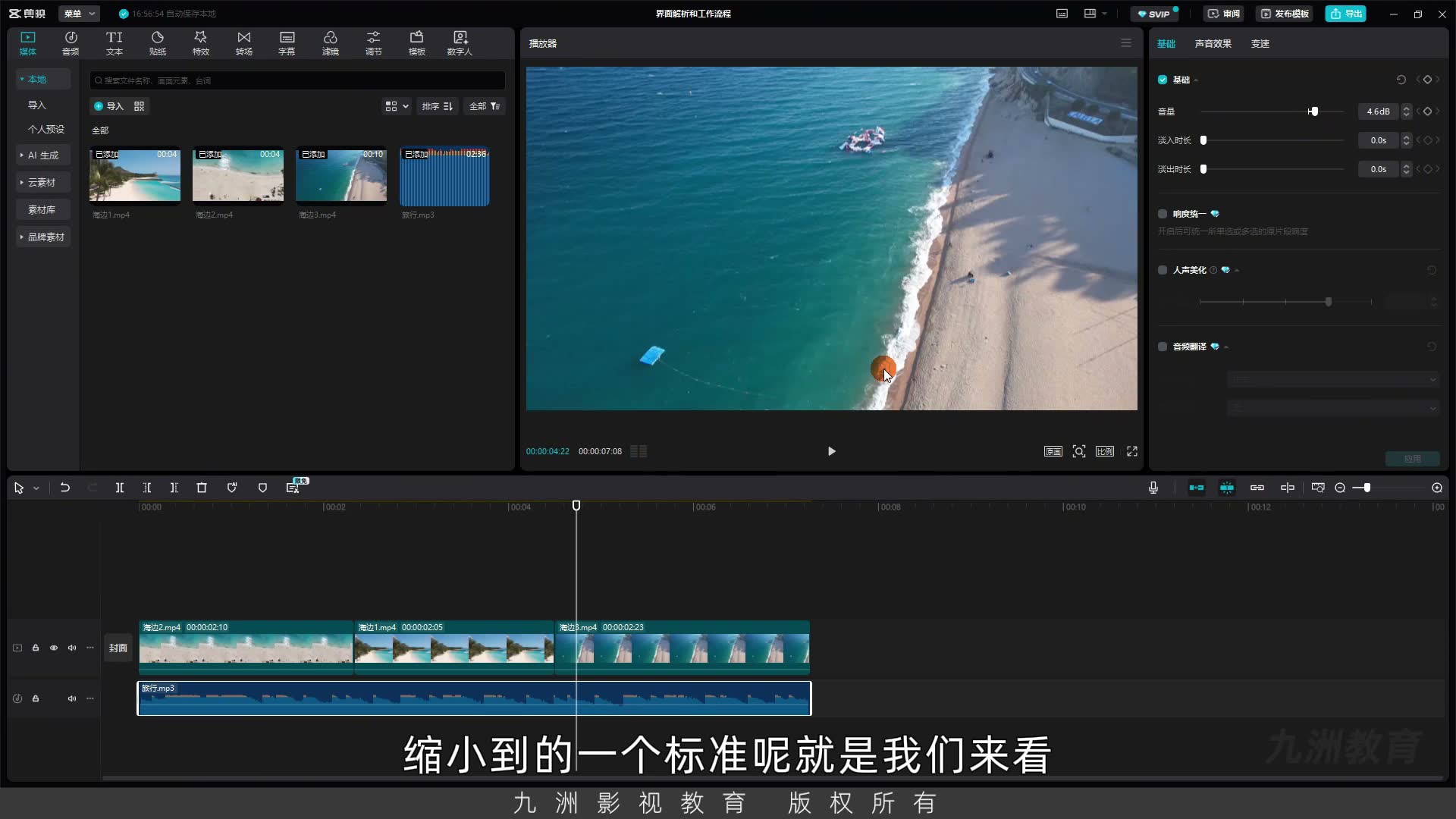Click the delete-right trim tool icon
The image size is (1456, 819).
pyautogui.click(x=174, y=488)
